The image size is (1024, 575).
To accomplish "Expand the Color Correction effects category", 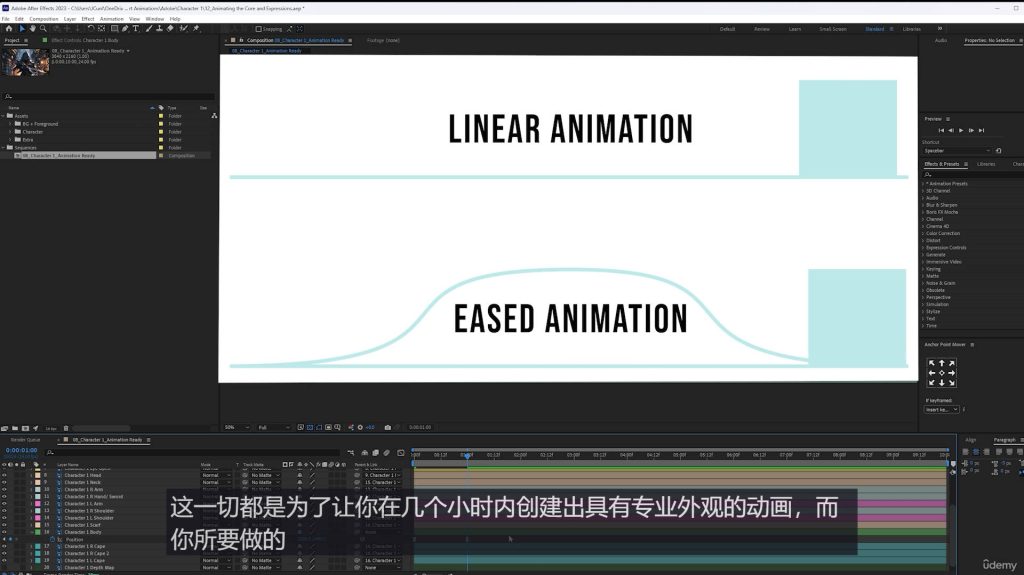I will 923,233.
